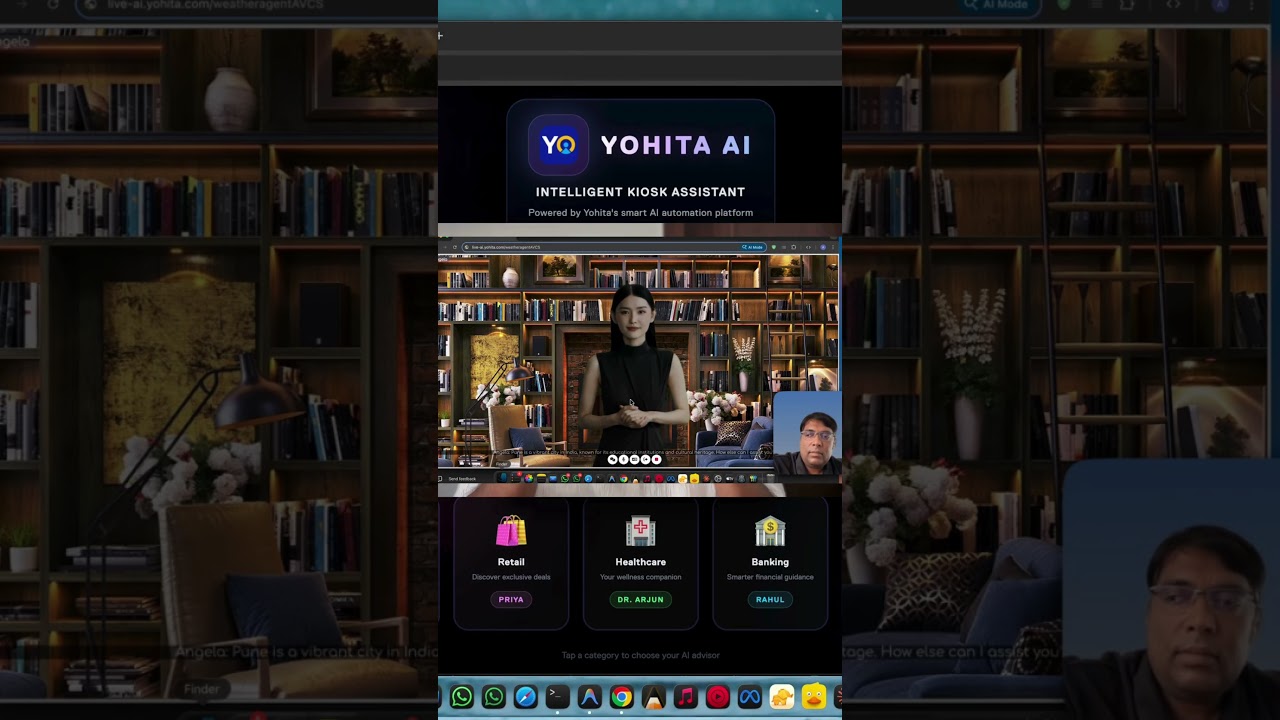The width and height of the screenshot is (1280, 720).
Task: Click 'Your wellness companion' text
Action: [640, 577]
